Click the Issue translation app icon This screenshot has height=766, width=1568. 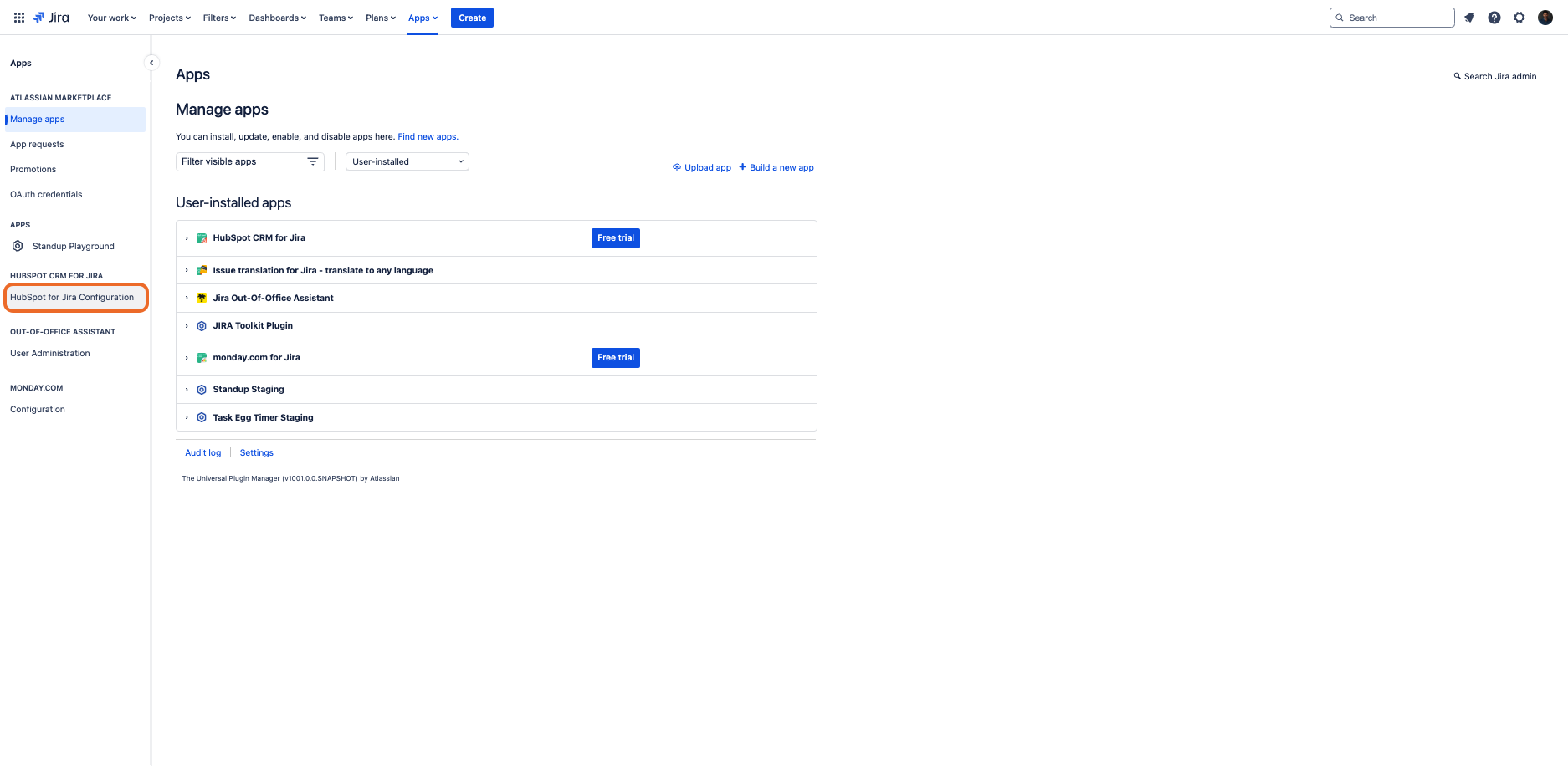tap(202, 270)
